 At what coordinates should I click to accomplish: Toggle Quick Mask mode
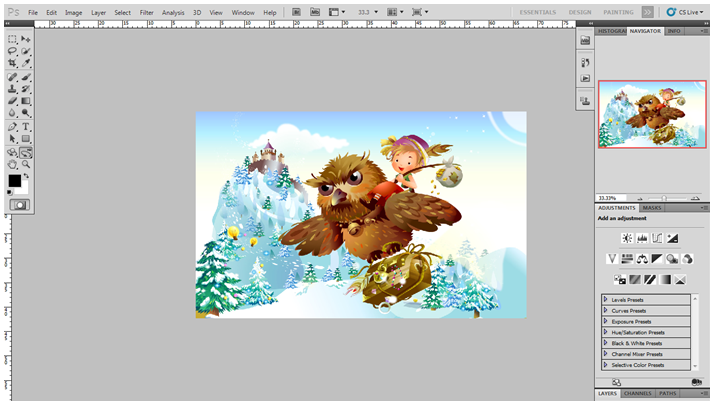pos(19,204)
